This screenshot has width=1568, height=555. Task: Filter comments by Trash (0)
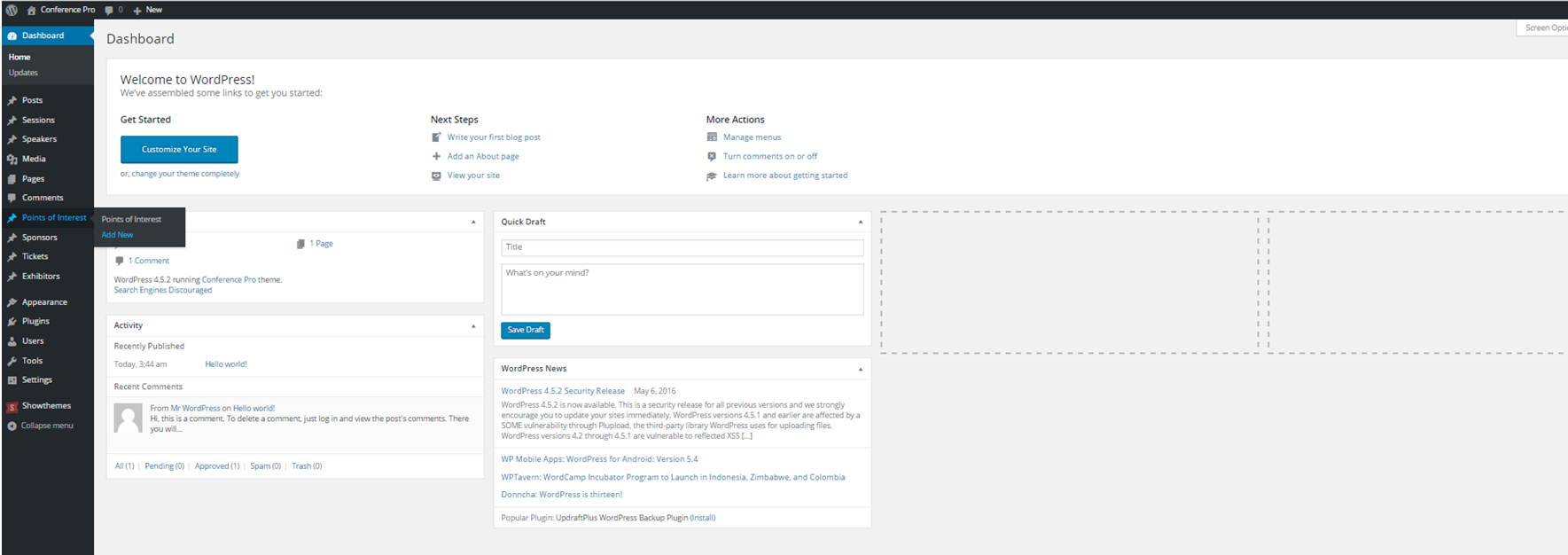[x=307, y=466]
